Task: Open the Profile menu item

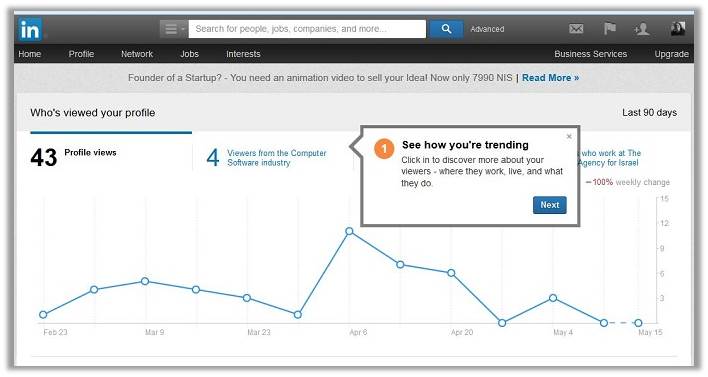Action: point(81,54)
